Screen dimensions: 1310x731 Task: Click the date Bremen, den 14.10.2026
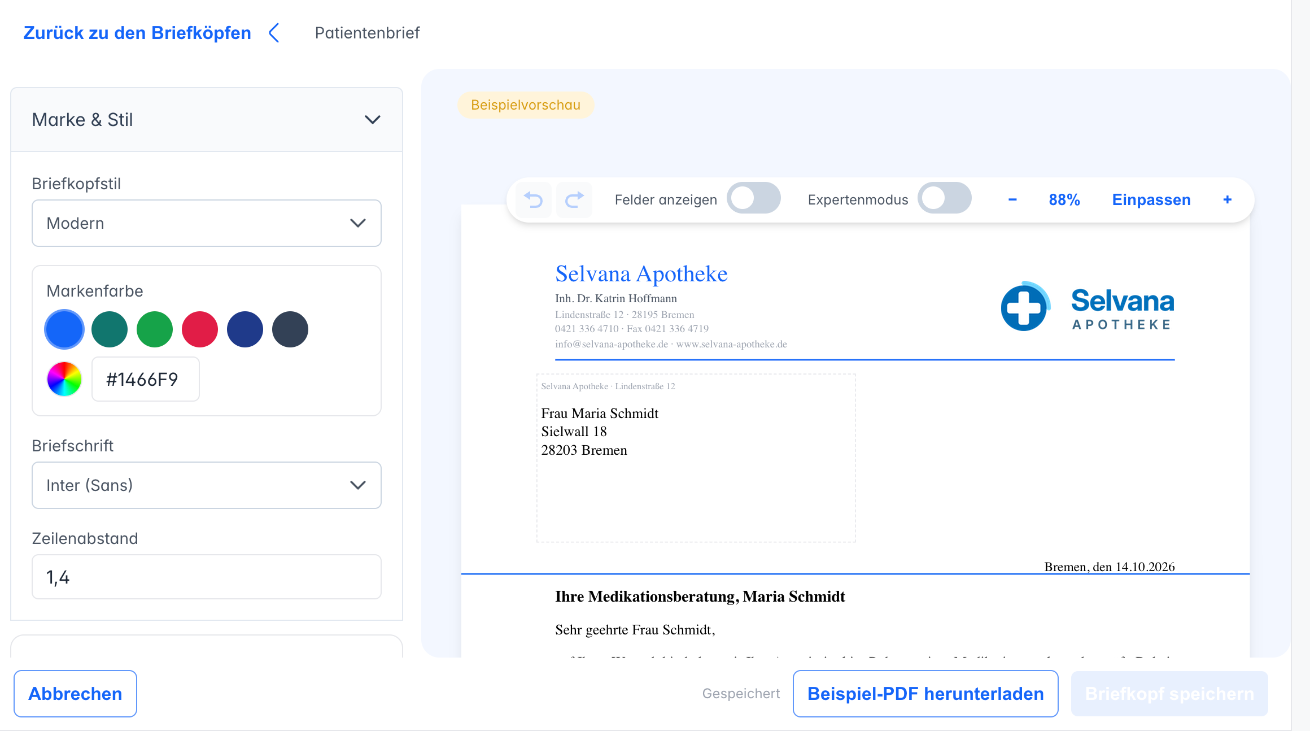(1110, 567)
